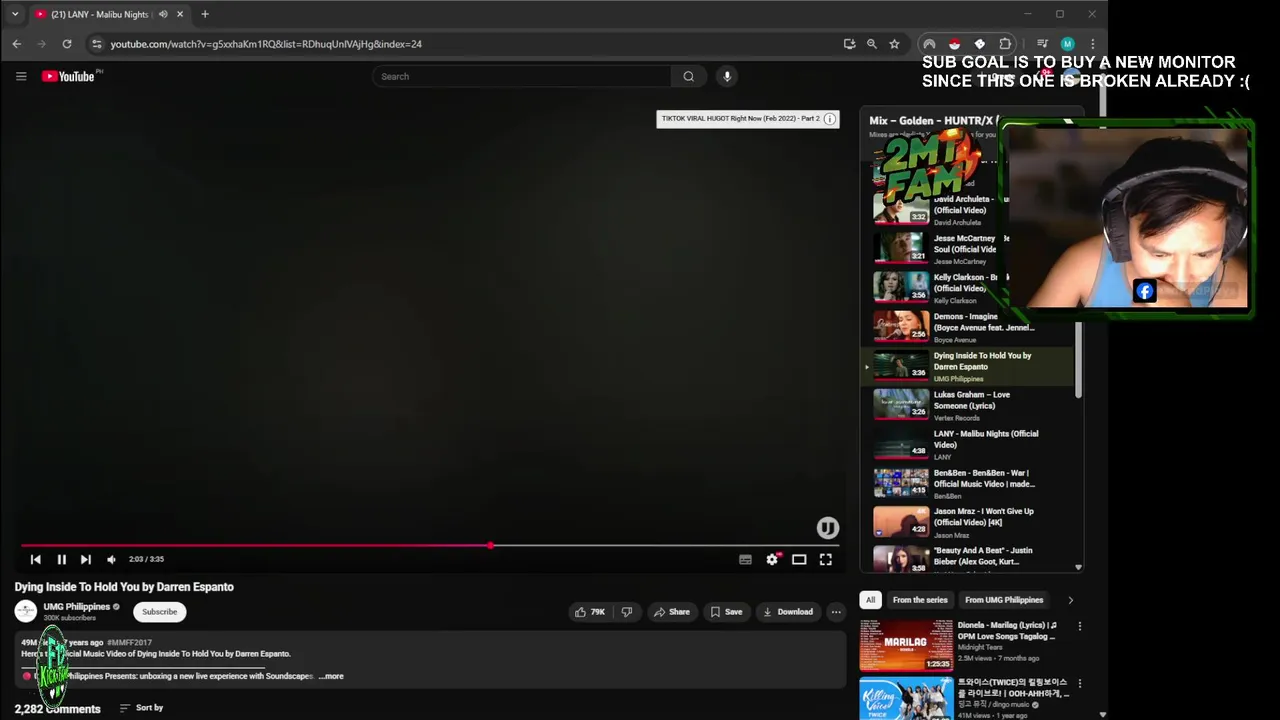The image size is (1280, 720).
Task: Skip to the previous video
Action: pos(36,559)
